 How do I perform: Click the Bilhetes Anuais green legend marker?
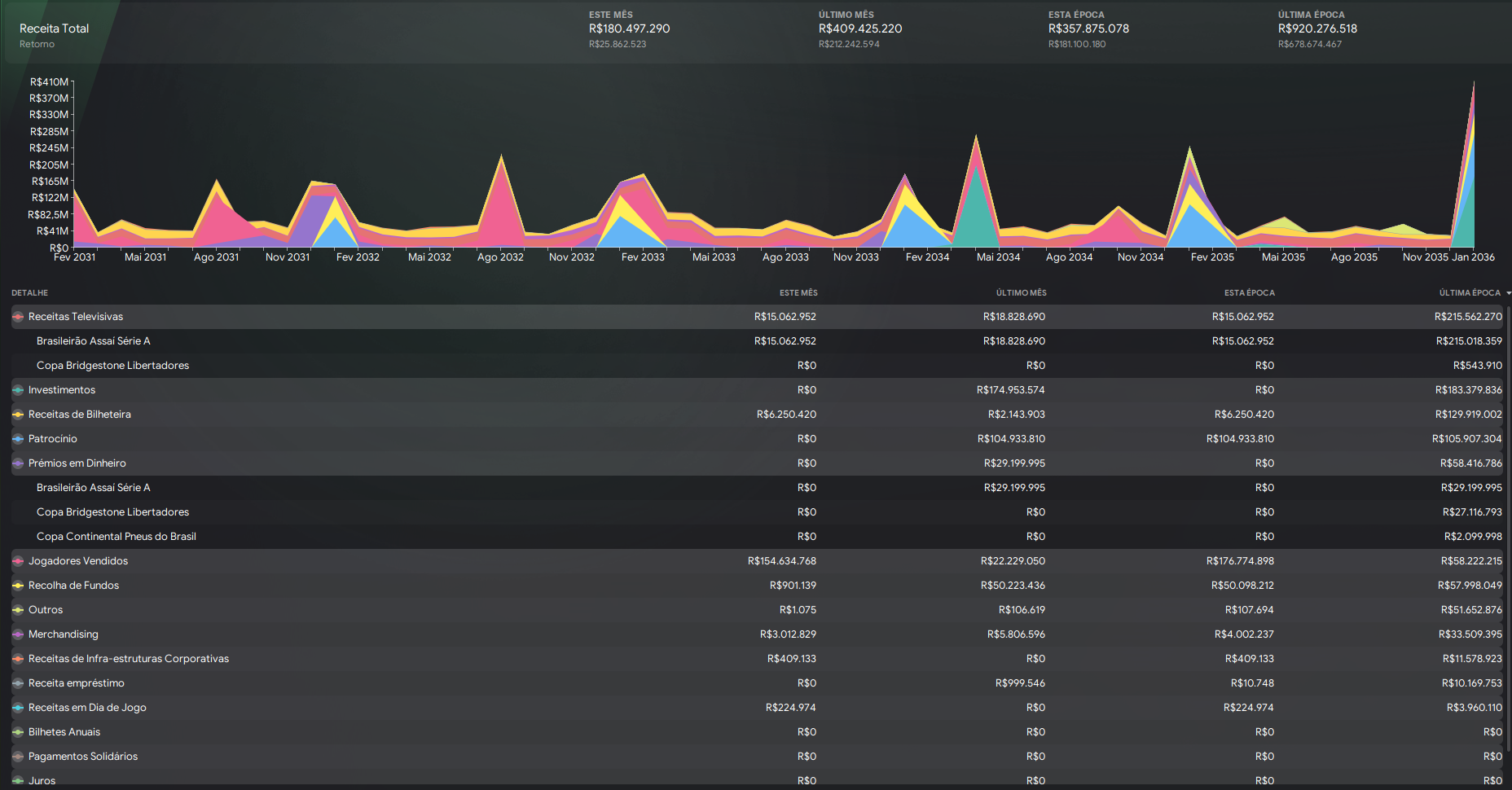(18, 732)
